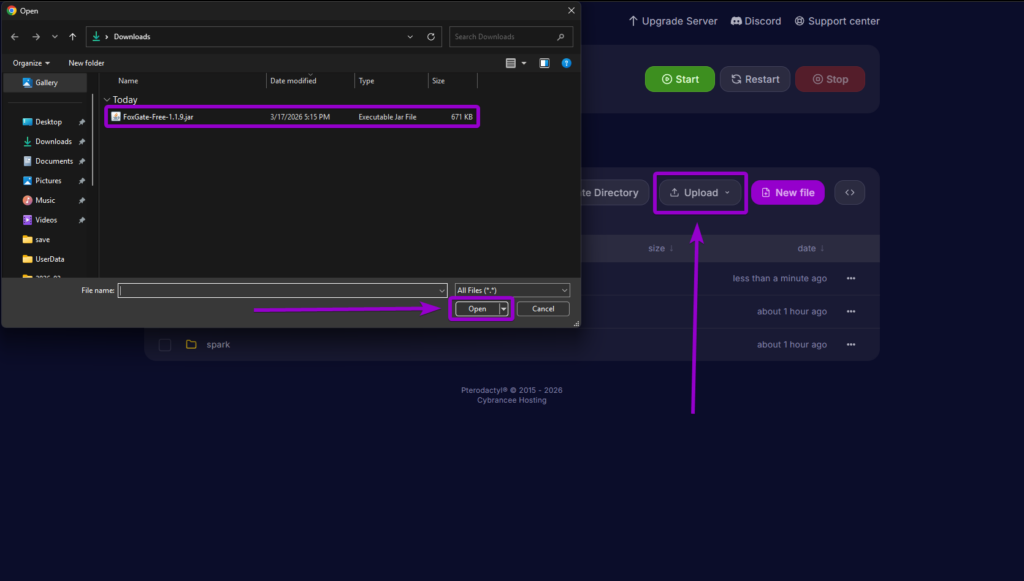Open the Organize menu
This screenshot has height=581, width=1024.
(x=31, y=62)
